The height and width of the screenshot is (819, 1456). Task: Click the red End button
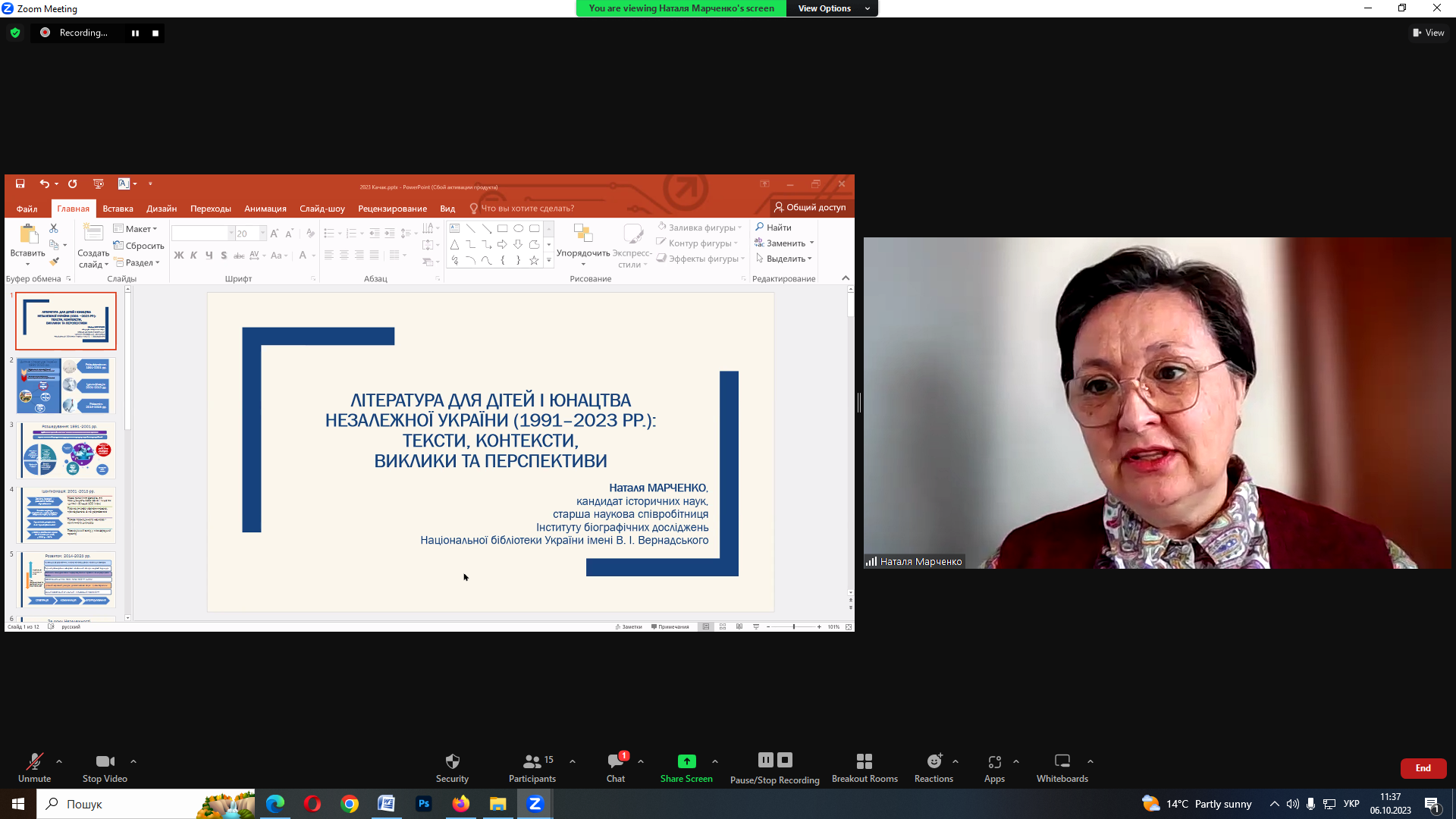(x=1423, y=768)
